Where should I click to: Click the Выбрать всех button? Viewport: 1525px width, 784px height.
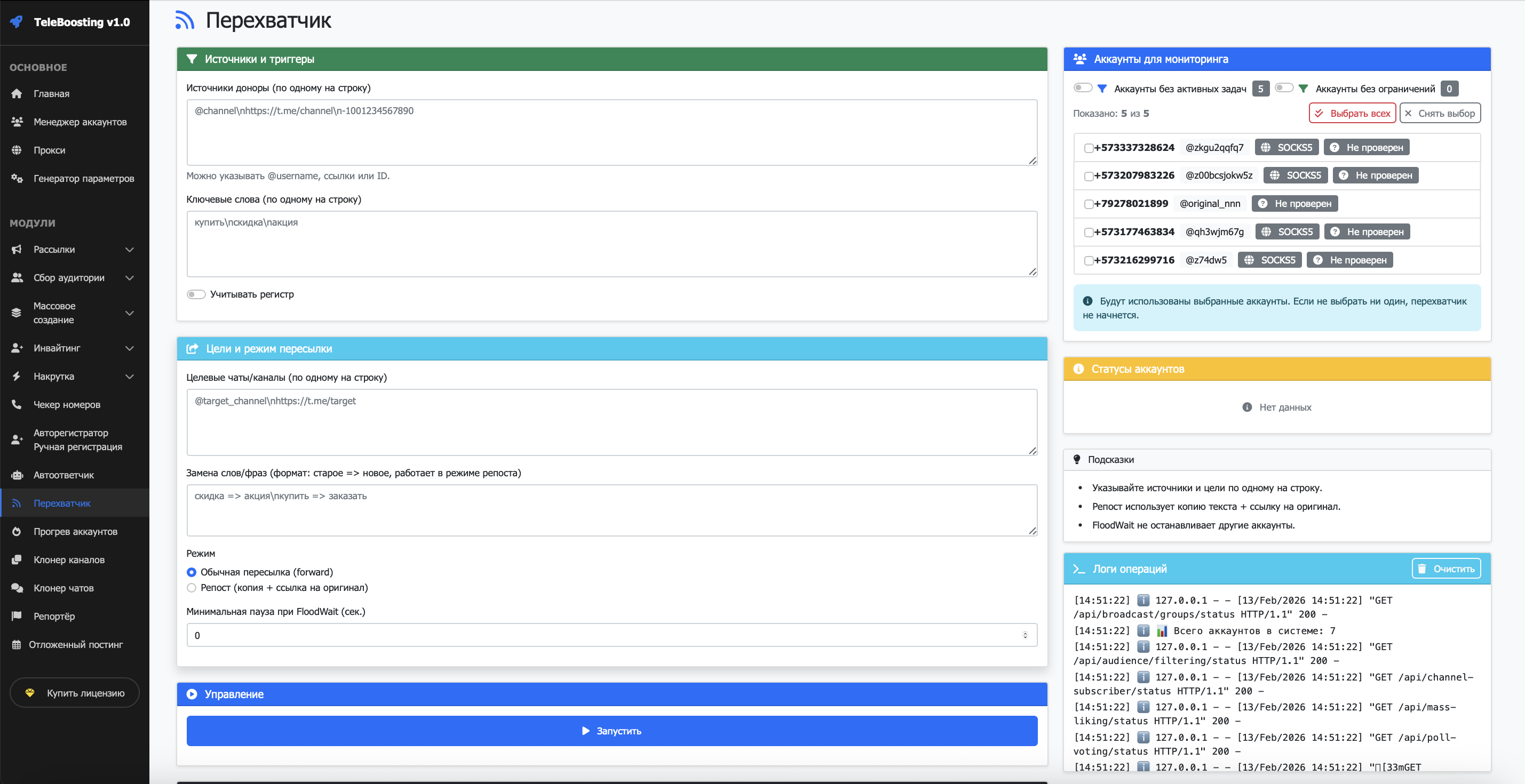pyautogui.click(x=1352, y=113)
